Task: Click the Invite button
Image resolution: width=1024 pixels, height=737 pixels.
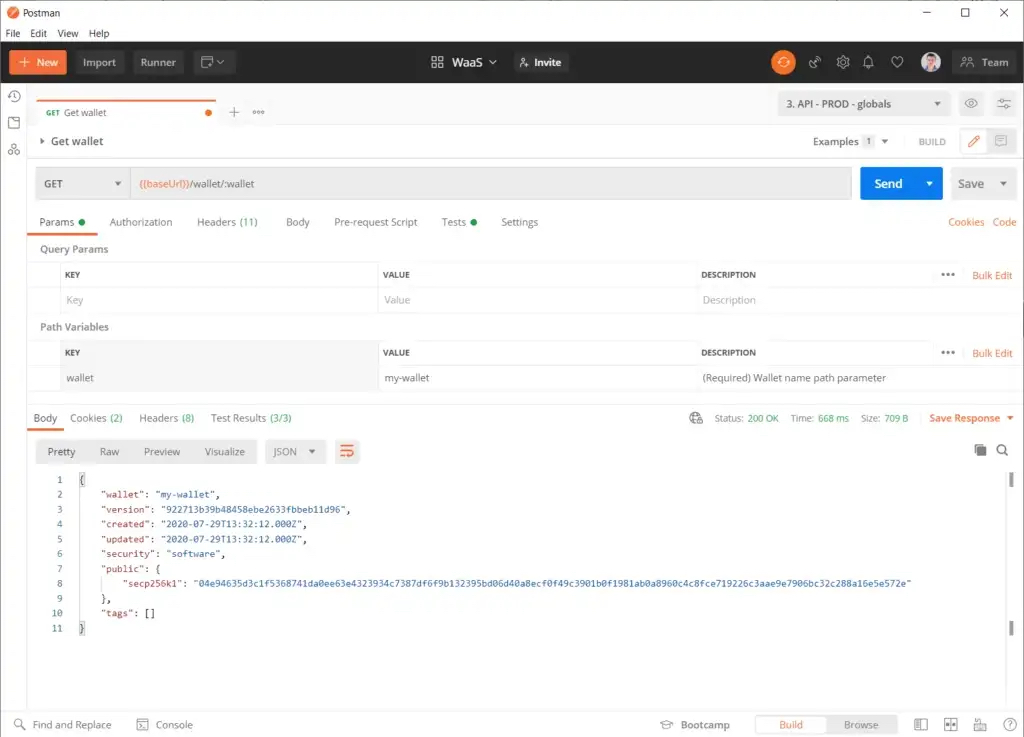Action: tap(540, 62)
